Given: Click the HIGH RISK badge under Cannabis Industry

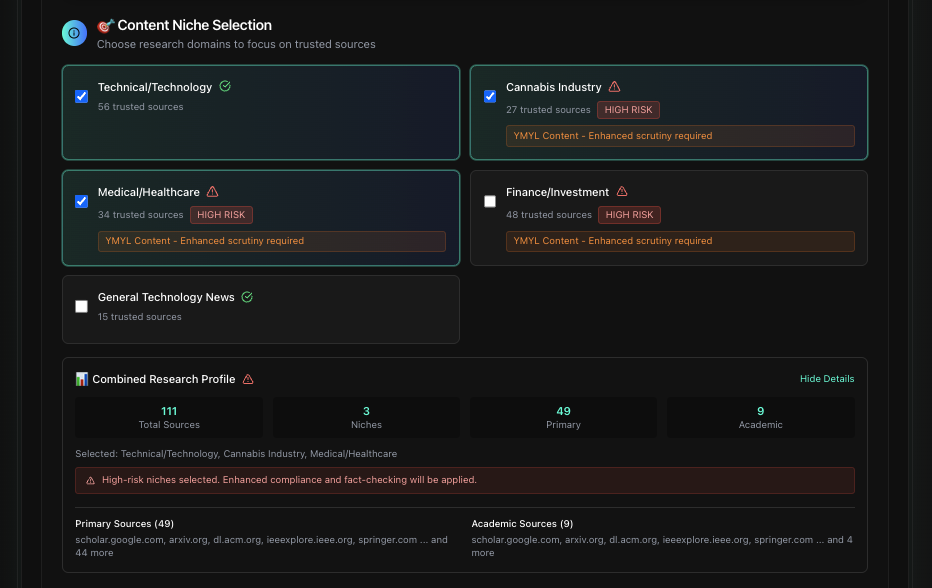Looking at the screenshot, I should coord(628,110).
